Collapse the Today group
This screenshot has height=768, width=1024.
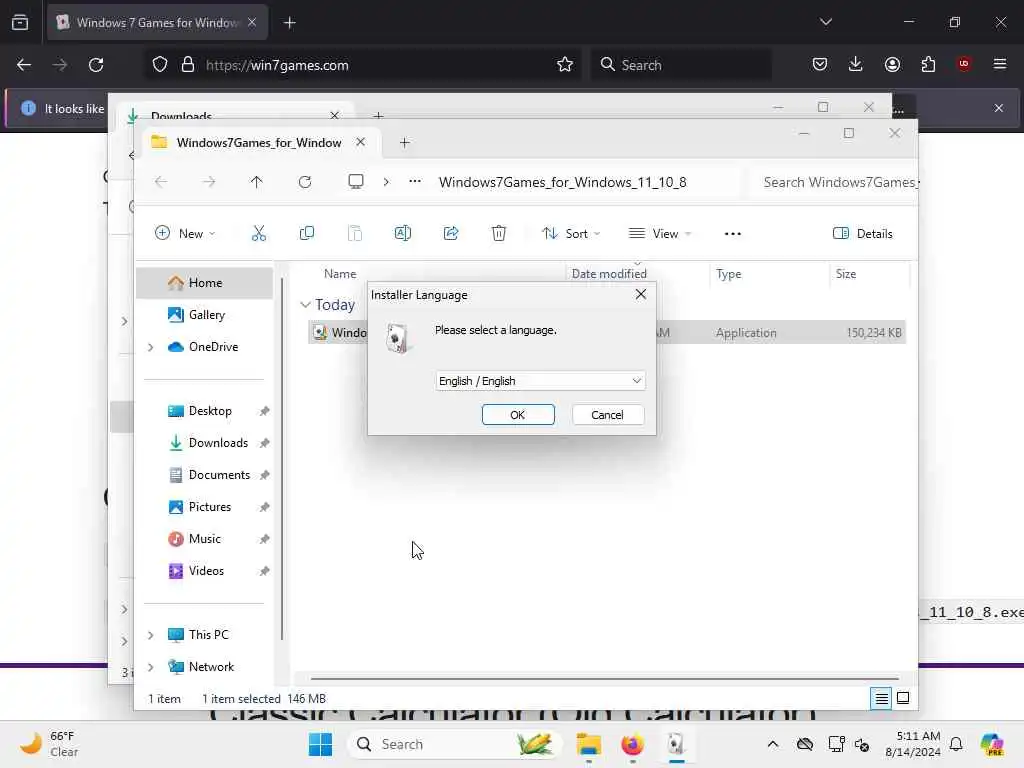(x=305, y=305)
